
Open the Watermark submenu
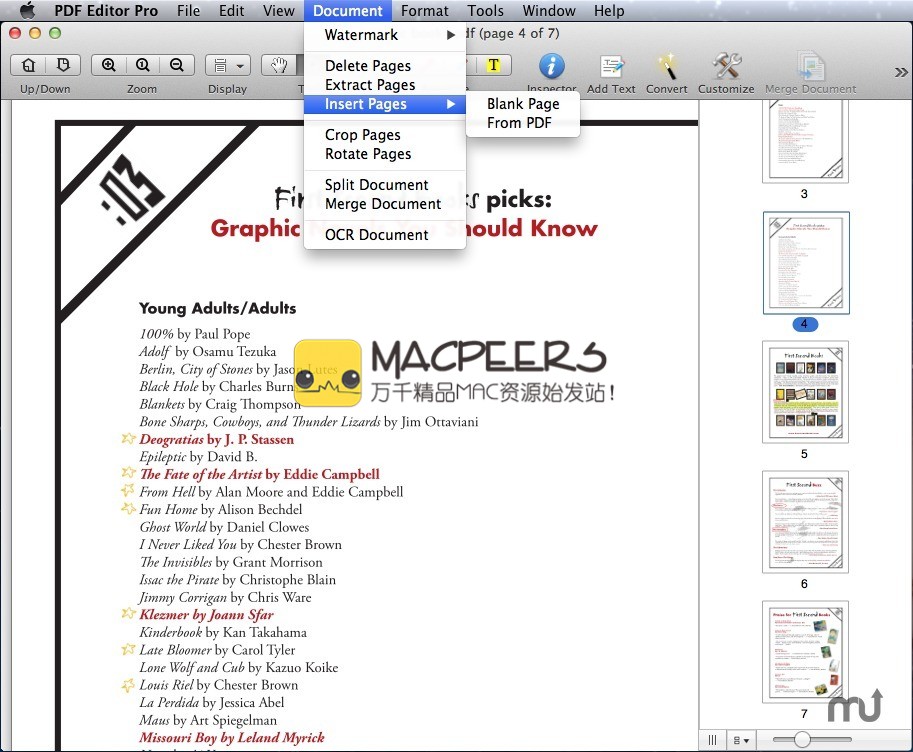point(361,35)
